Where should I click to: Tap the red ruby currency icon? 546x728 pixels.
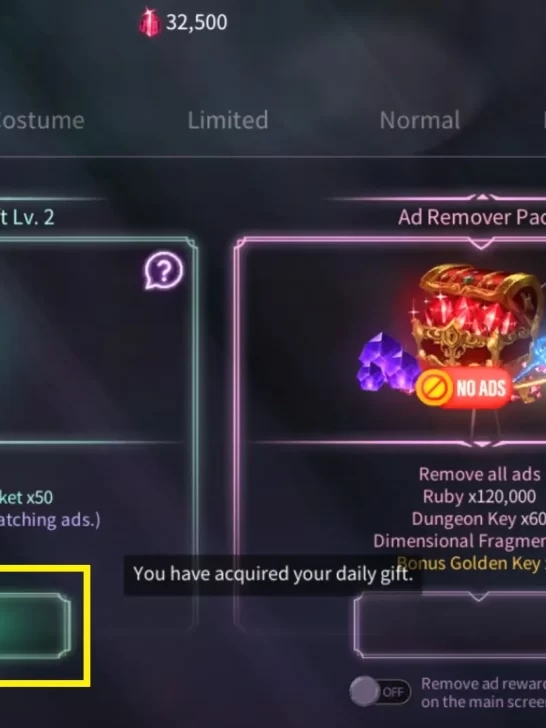149,22
